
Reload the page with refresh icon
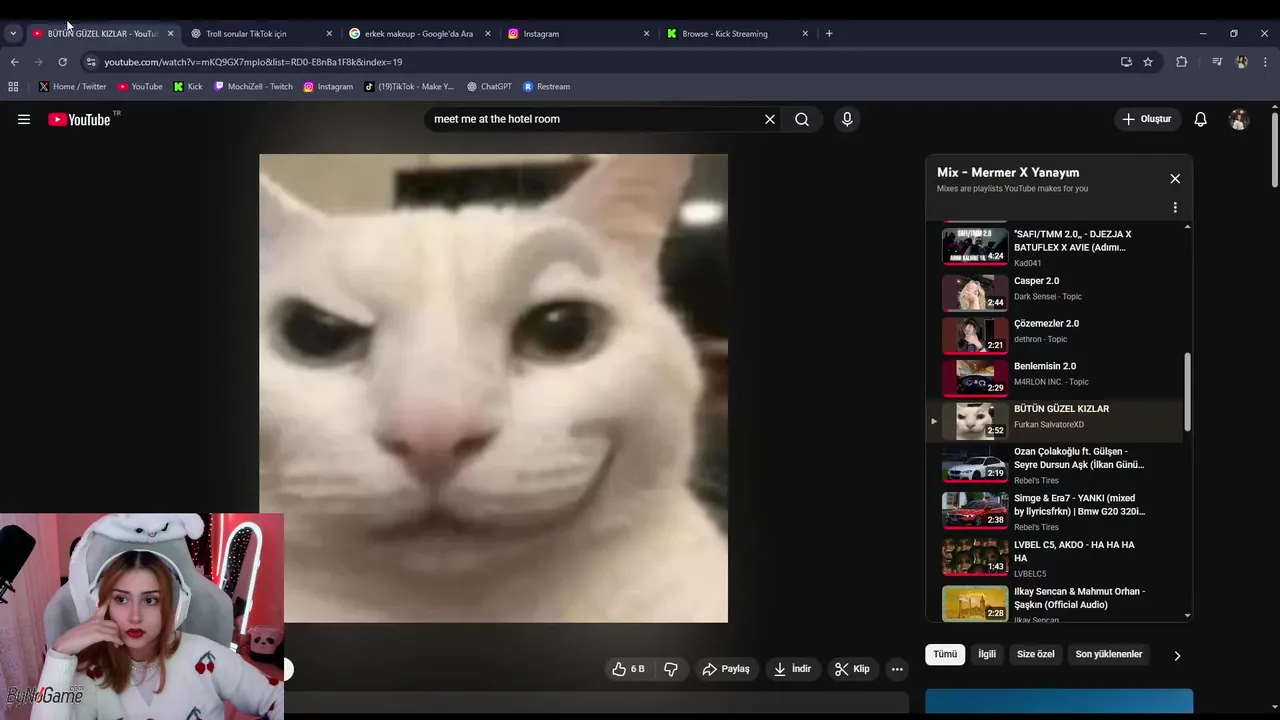pyautogui.click(x=62, y=62)
